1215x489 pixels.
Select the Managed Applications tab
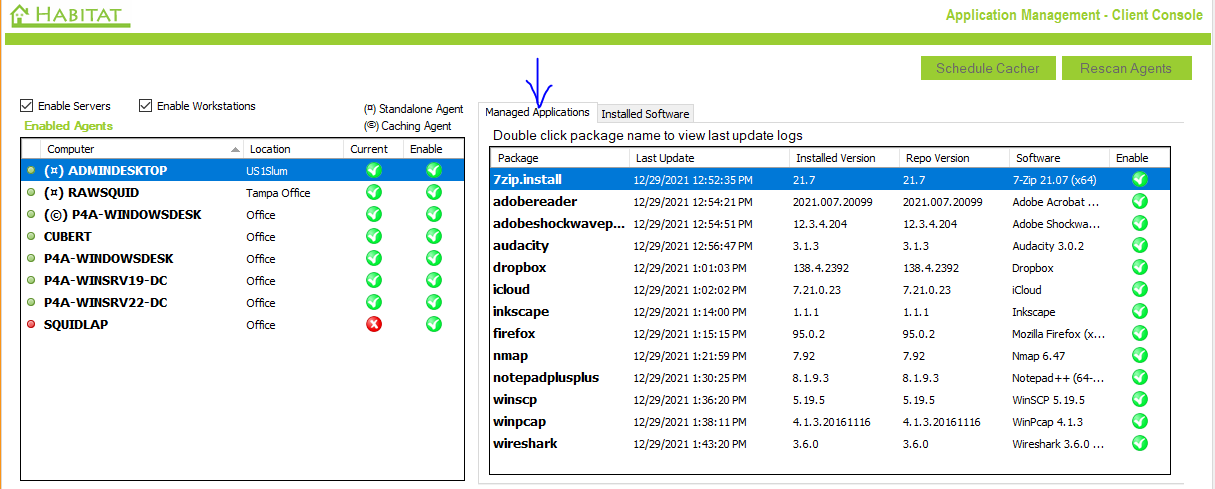[x=537, y=112]
